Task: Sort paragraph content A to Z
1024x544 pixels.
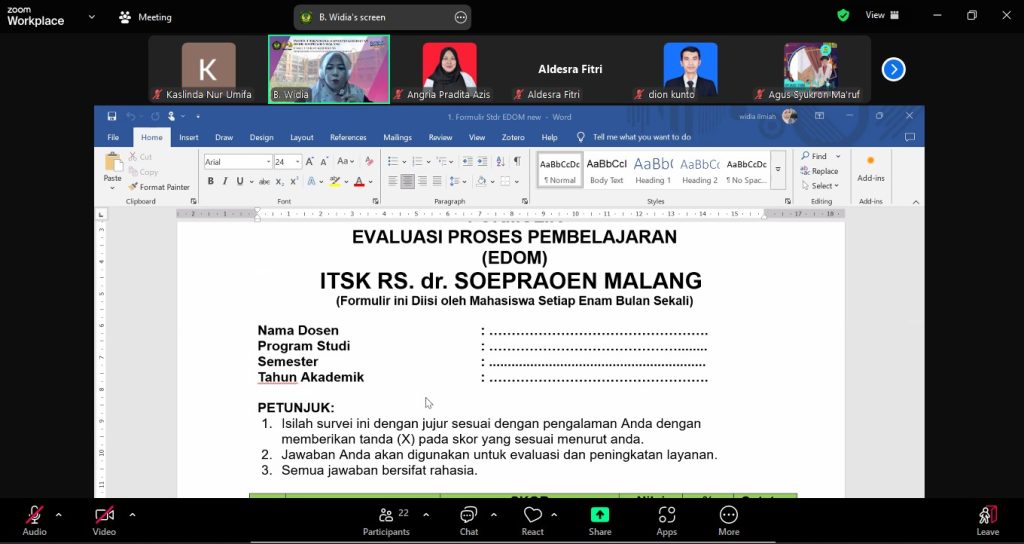Action: point(500,161)
